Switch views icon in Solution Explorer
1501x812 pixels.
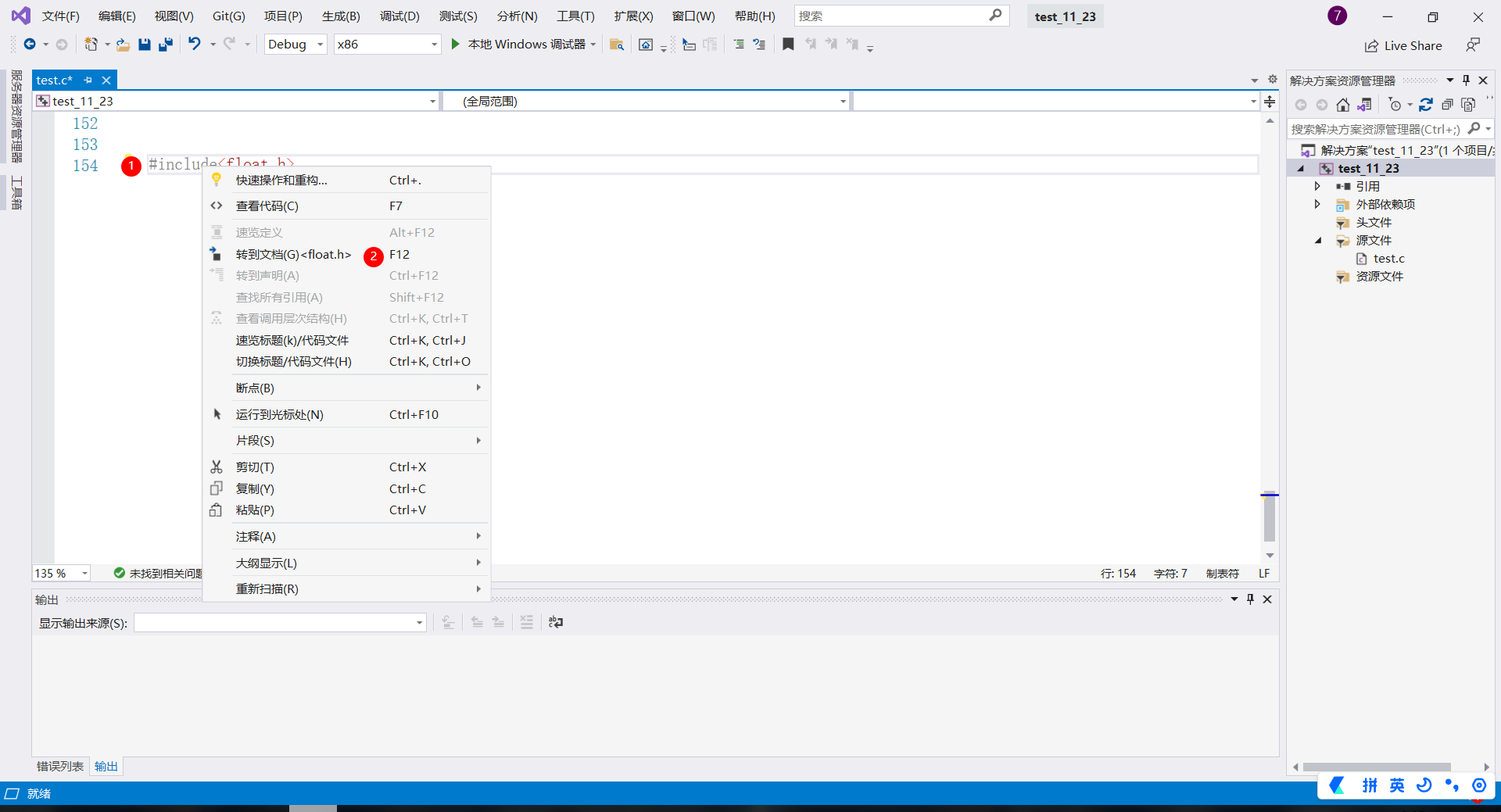pyautogui.click(x=1364, y=105)
